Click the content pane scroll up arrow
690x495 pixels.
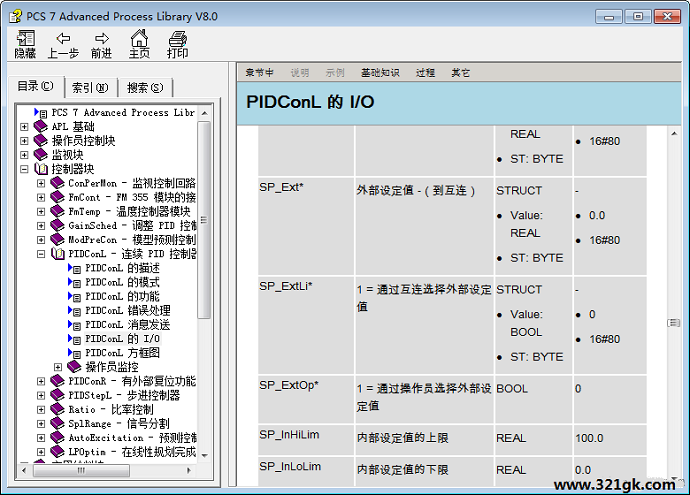[674, 133]
